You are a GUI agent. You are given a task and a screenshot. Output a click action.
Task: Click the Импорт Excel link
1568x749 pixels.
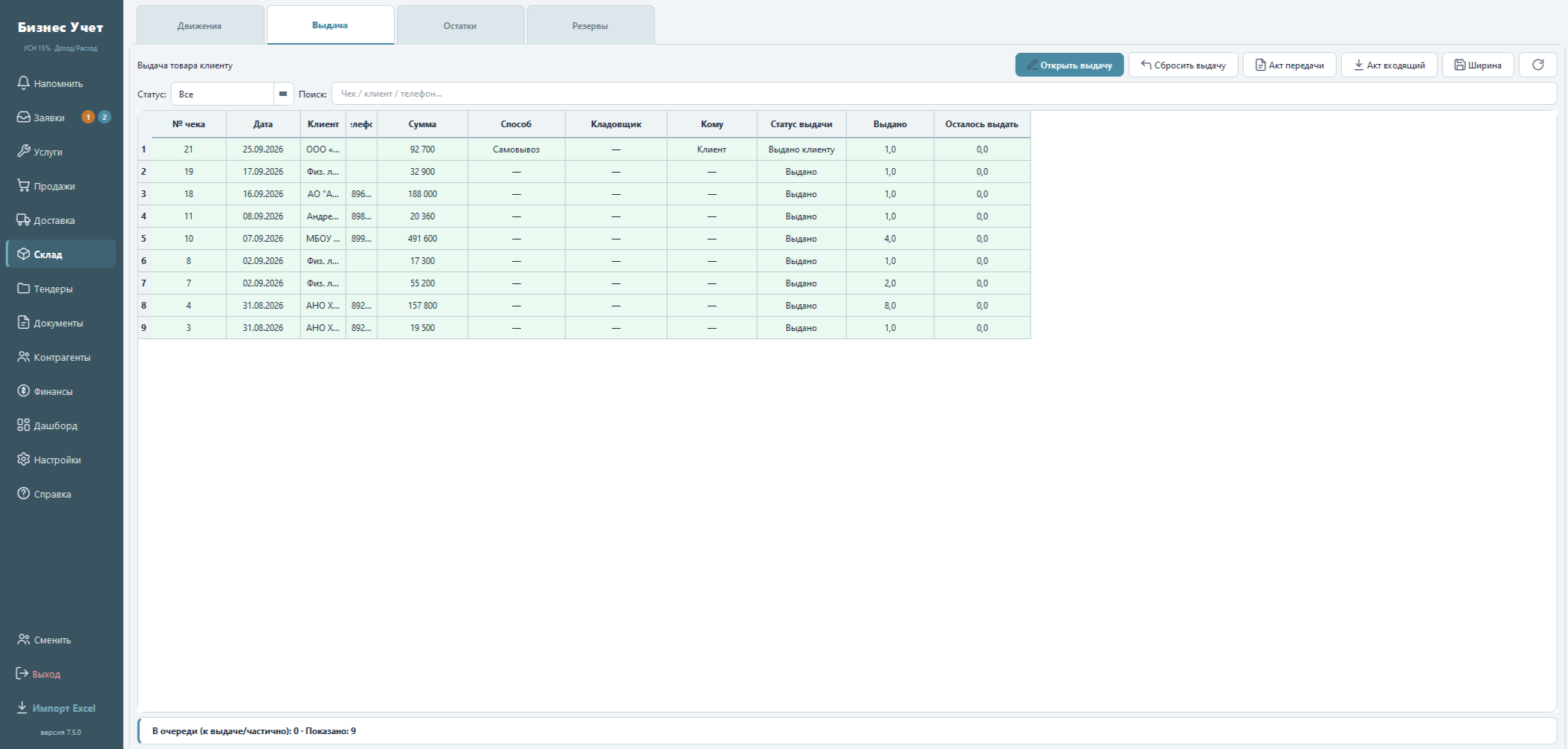click(57, 708)
